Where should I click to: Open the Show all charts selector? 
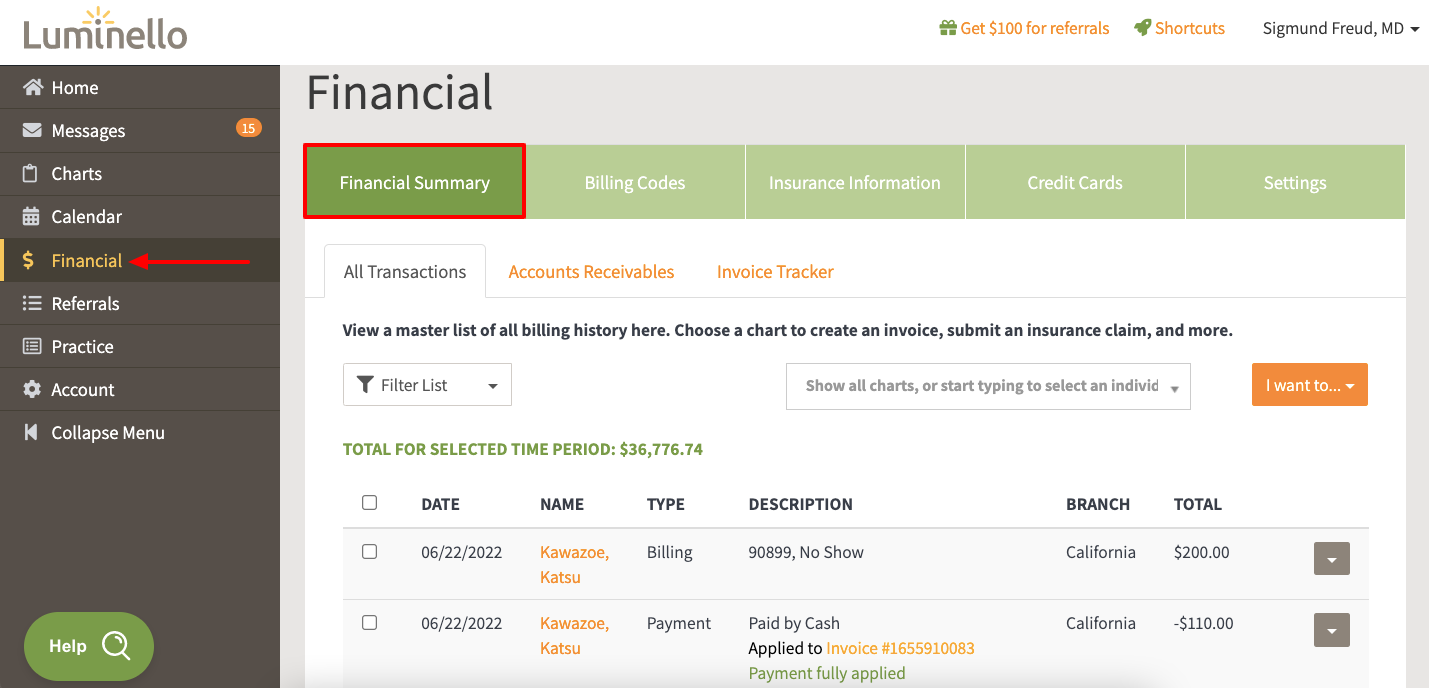[x=988, y=386]
